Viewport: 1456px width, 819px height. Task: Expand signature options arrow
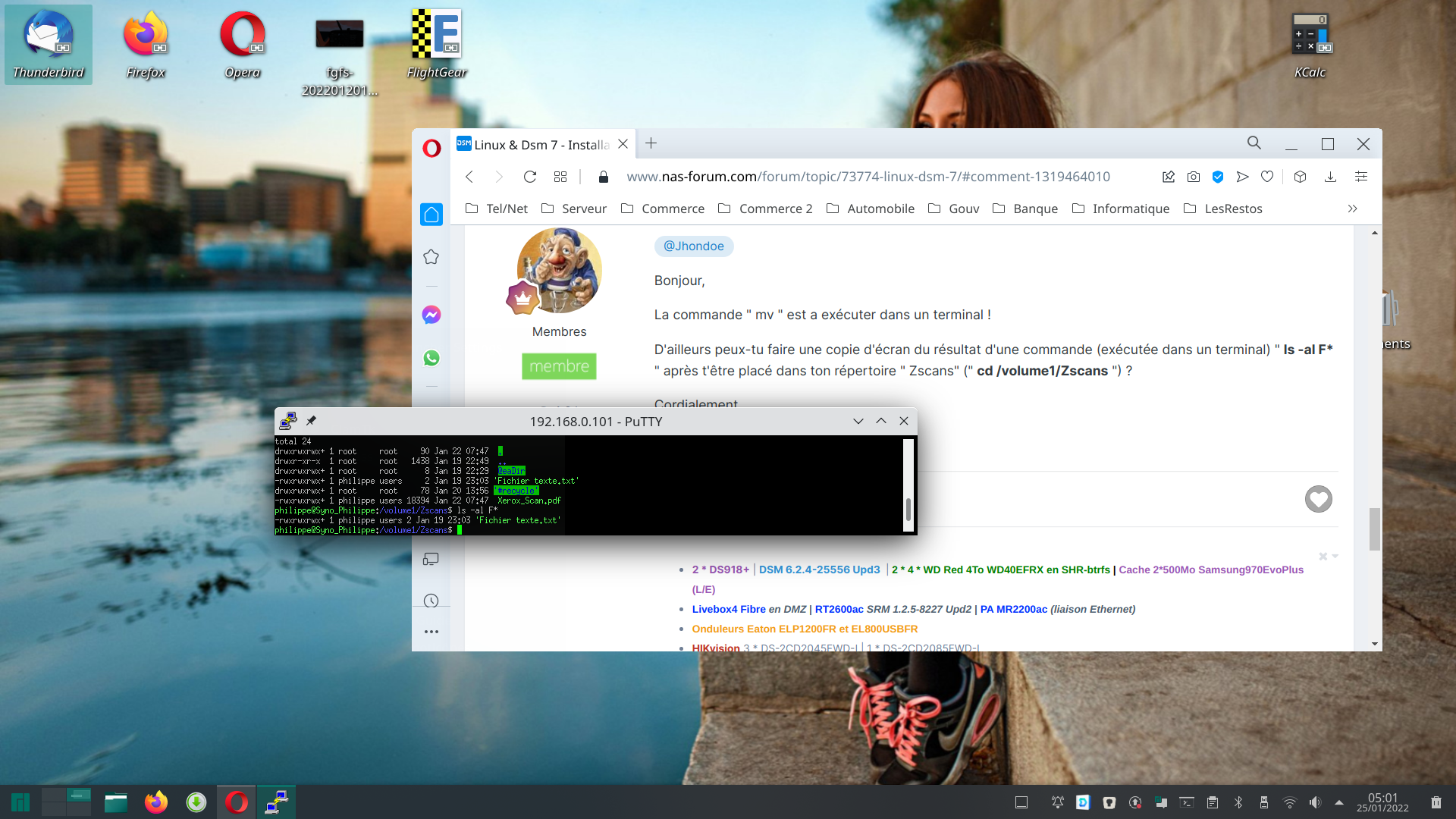(1335, 557)
